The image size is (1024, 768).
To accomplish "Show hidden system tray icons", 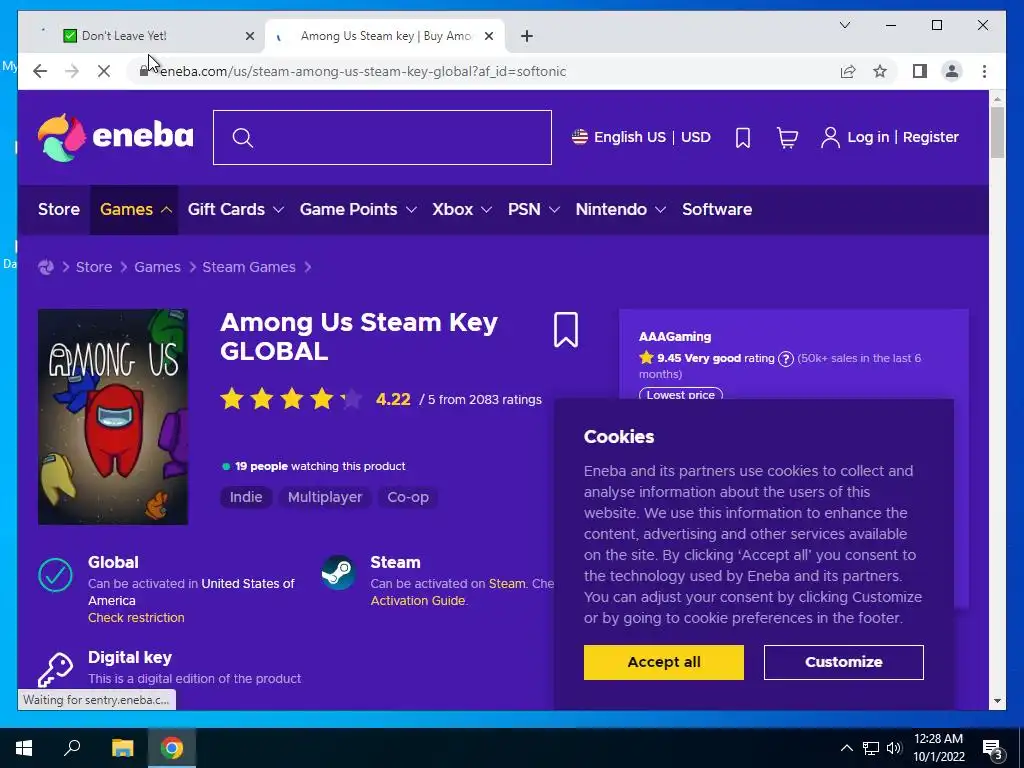I will pos(846,748).
